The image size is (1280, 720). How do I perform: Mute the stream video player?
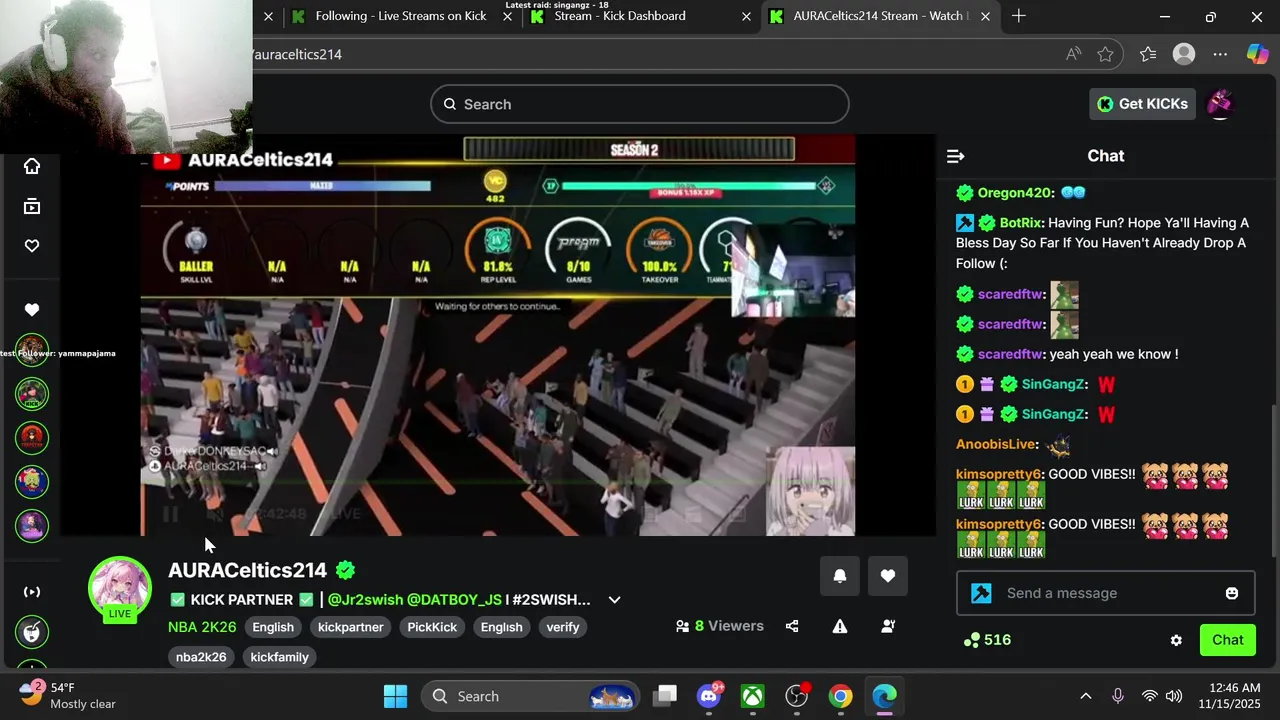tap(214, 514)
